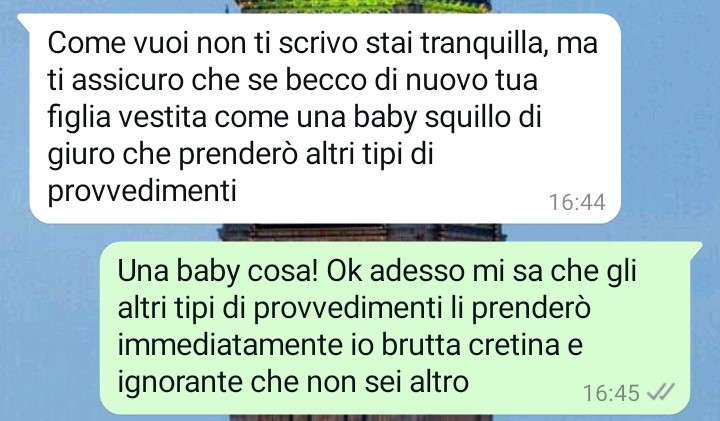Click the pointed tail of the received bubble

click(x=24, y=20)
